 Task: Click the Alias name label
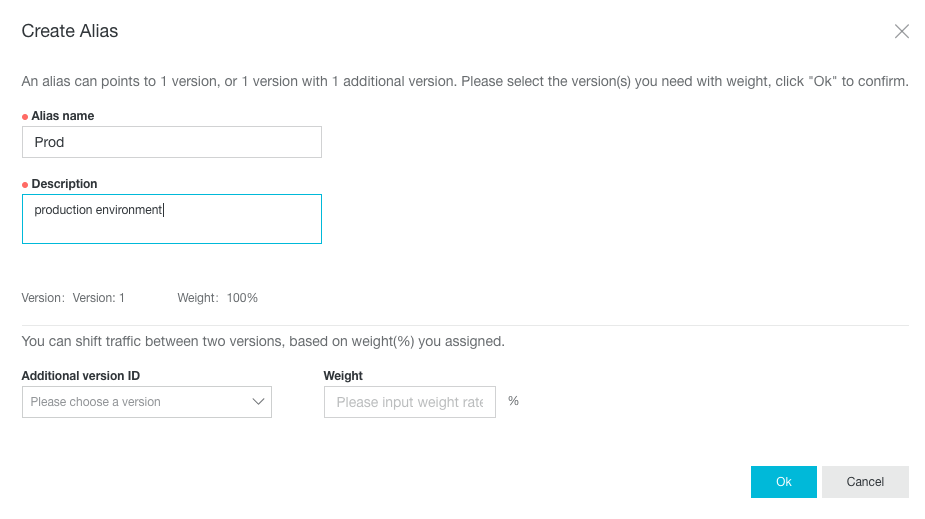pyautogui.click(x=63, y=116)
